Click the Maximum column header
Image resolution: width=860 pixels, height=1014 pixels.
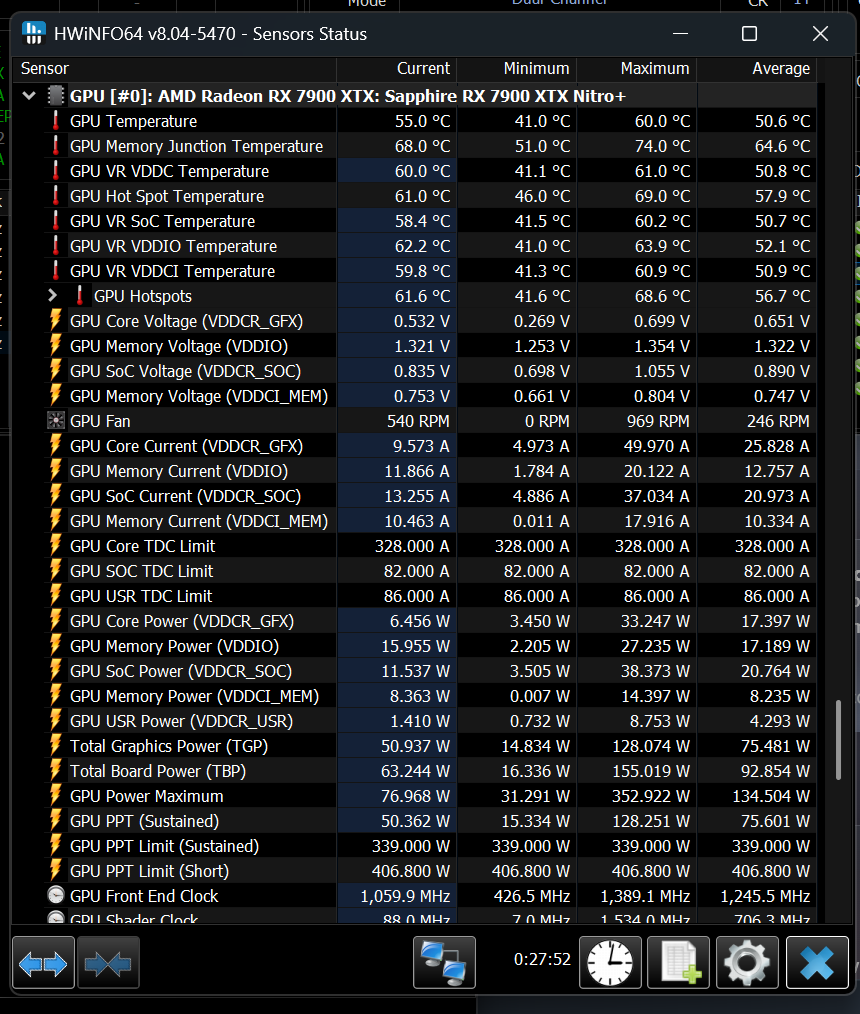click(636, 69)
